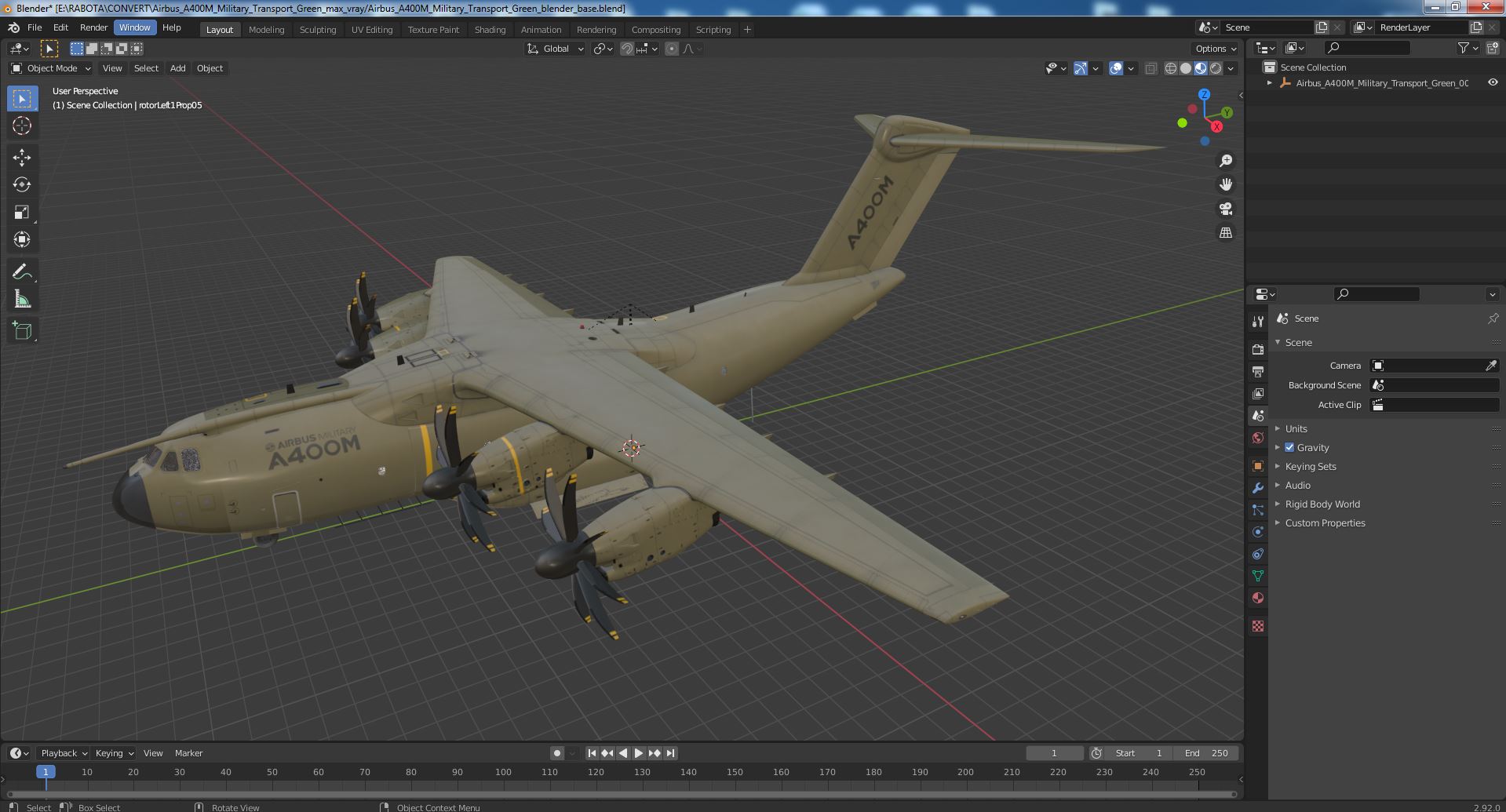Toggle X-ray display

click(1150, 68)
